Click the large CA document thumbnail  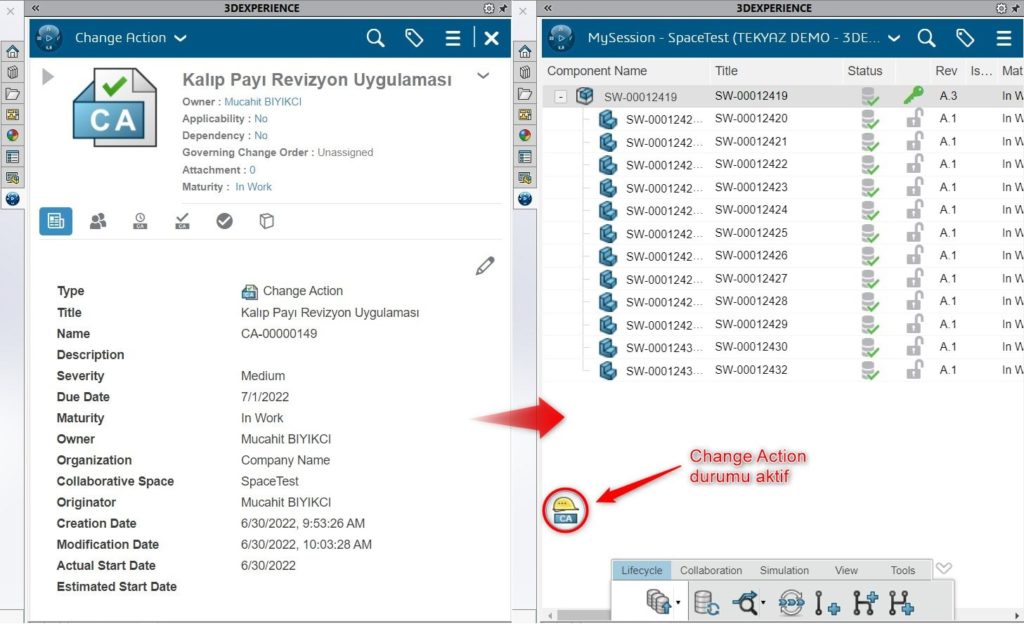tap(115, 108)
